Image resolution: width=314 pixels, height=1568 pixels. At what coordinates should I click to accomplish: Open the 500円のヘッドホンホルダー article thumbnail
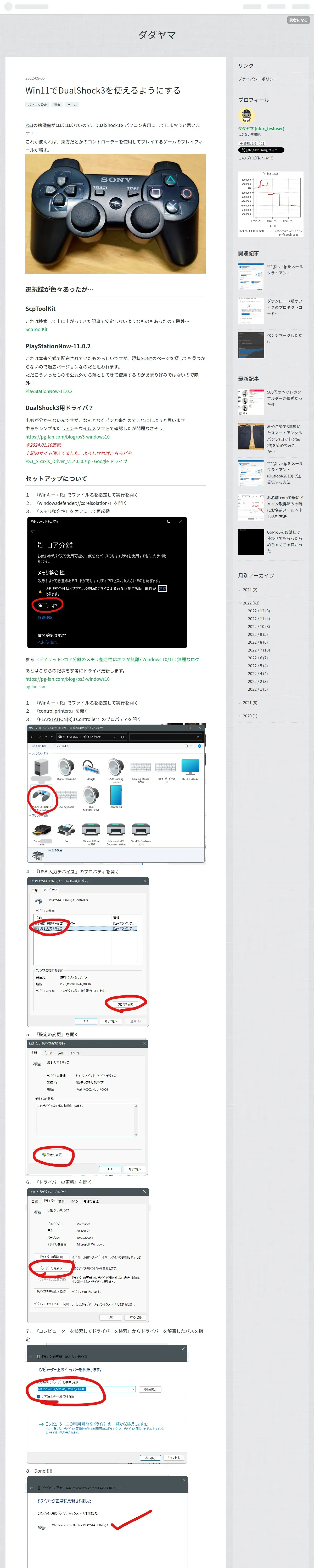(251, 402)
